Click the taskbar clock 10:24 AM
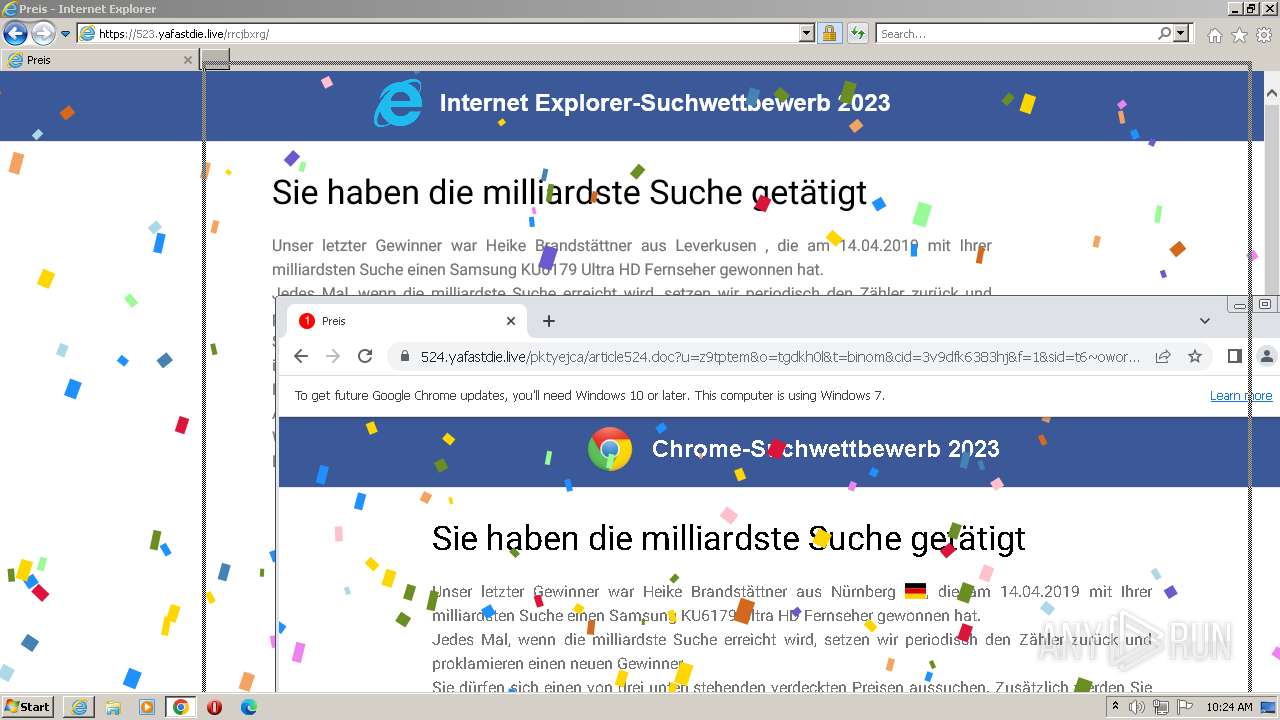Viewport: 1280px width, 720px height. (1229, 707)
